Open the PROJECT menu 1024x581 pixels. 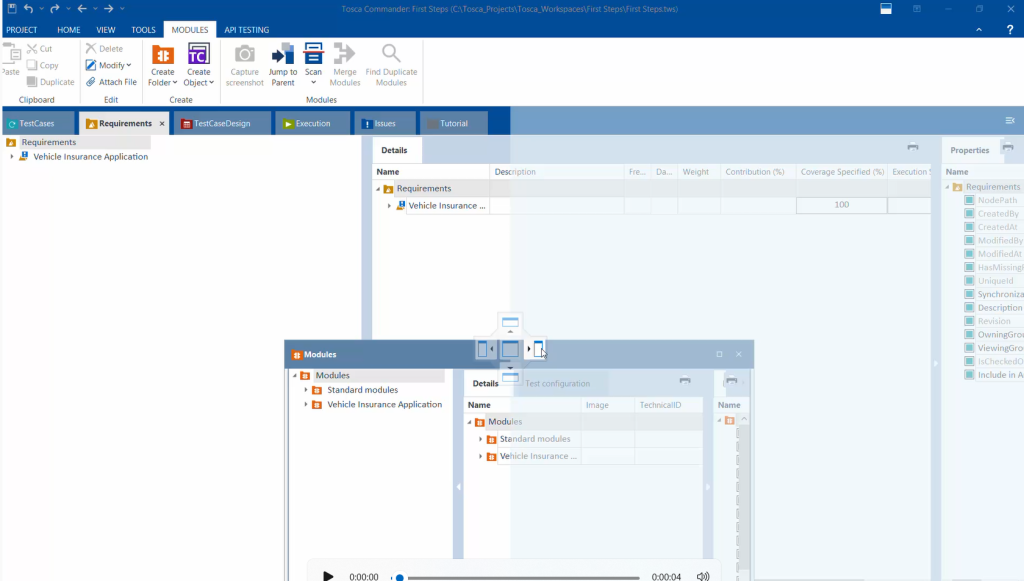pos(22,30)
